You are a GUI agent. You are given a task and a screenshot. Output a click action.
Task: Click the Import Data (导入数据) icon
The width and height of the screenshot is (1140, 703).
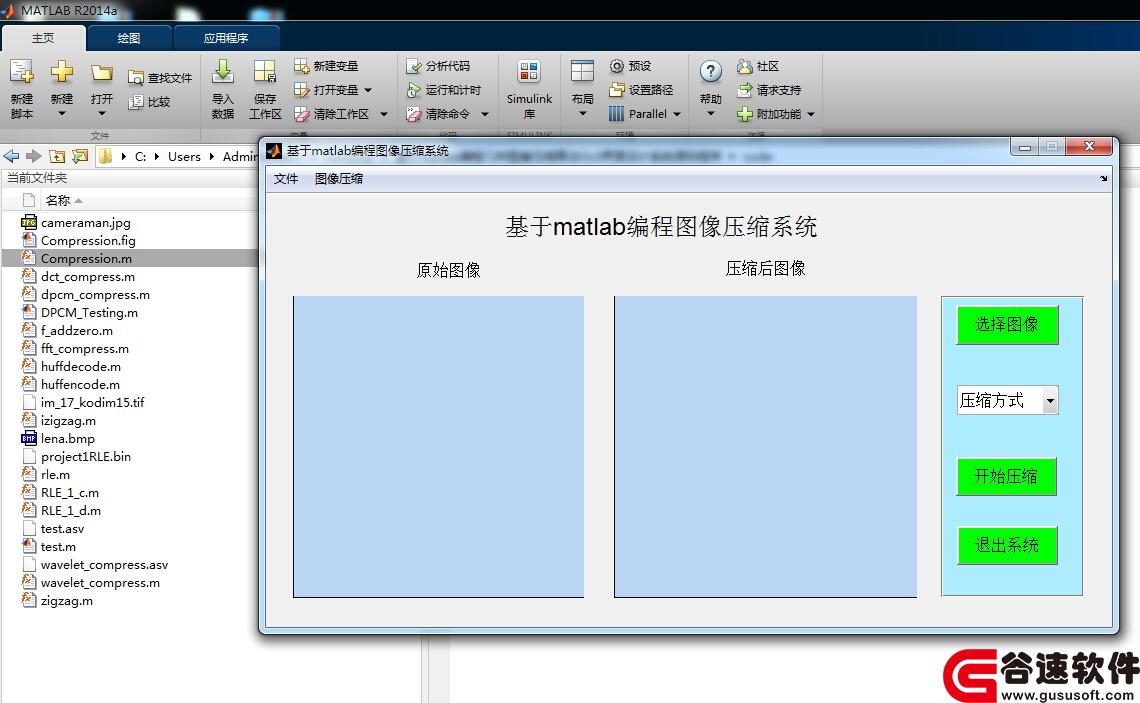click(x=222, y=72)
